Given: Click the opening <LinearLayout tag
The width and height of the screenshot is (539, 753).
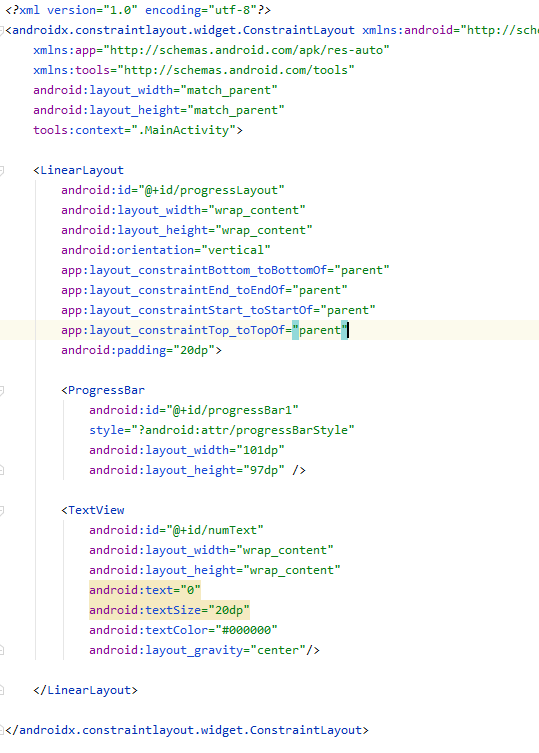Looking at the screenshot, I should coord(78,170).
